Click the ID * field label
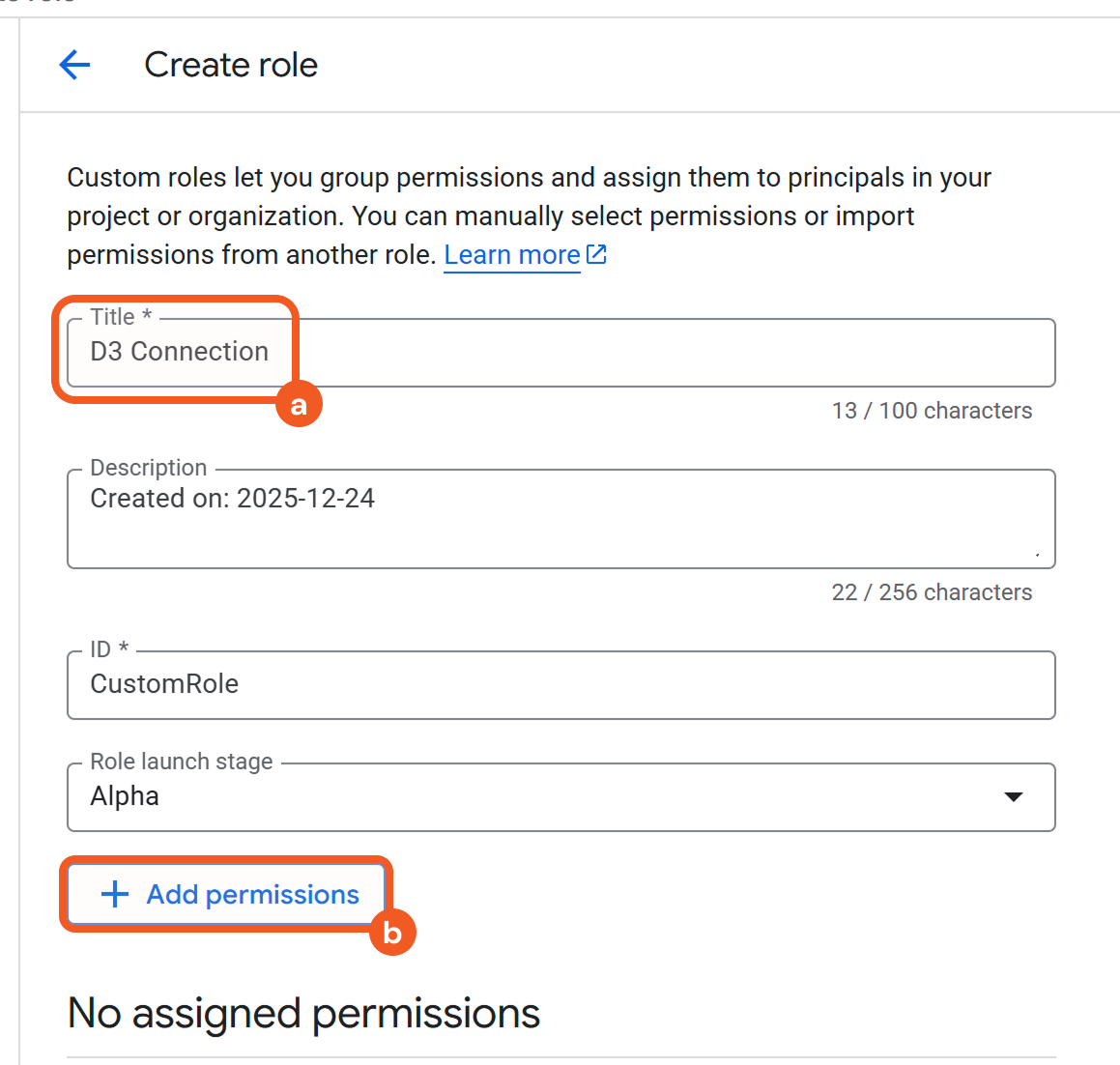The image size is (1120, 1065). click(108, 649)
